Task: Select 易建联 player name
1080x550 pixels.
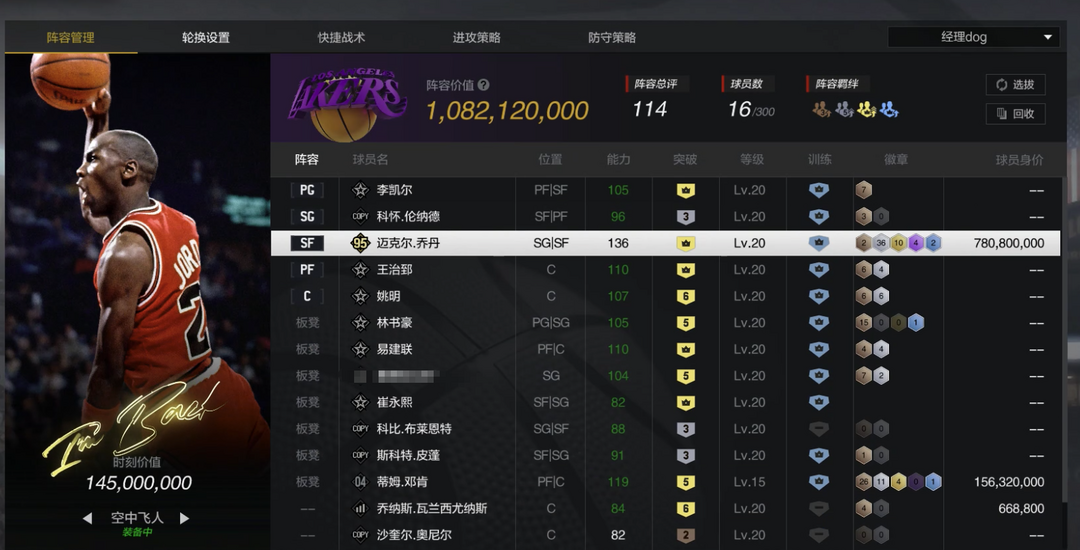Action: pyautogui.click(x=395, y=350)
